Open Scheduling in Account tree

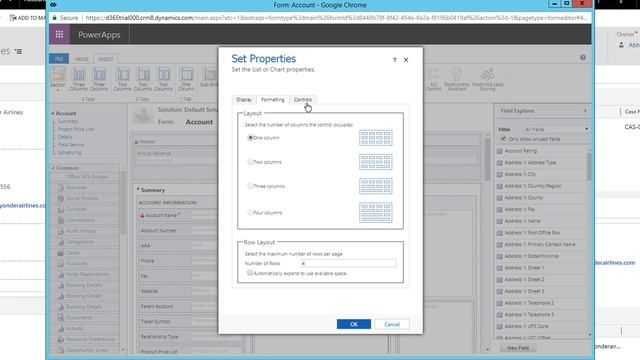(70, 152)
